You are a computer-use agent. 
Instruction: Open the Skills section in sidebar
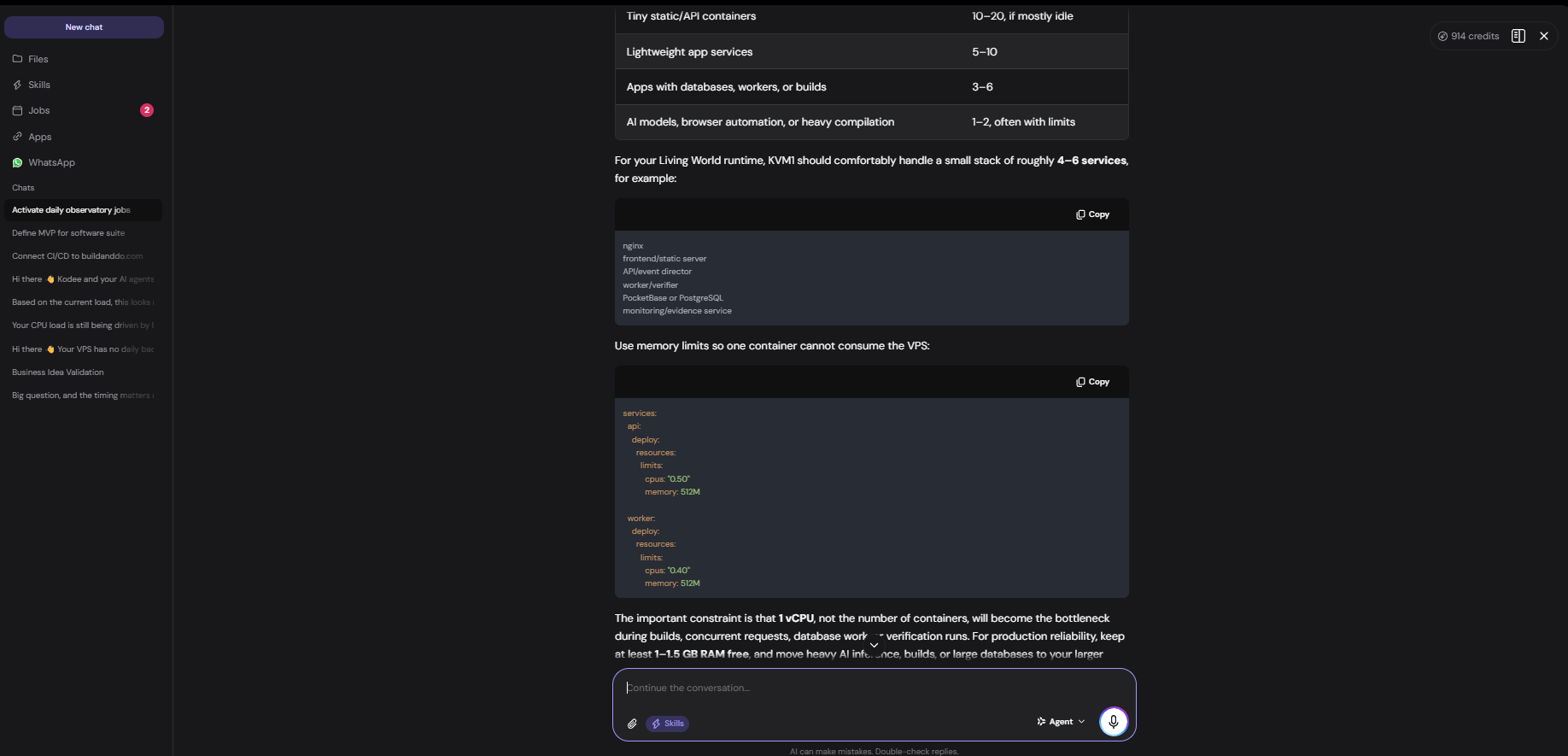[x=39, y=85]
